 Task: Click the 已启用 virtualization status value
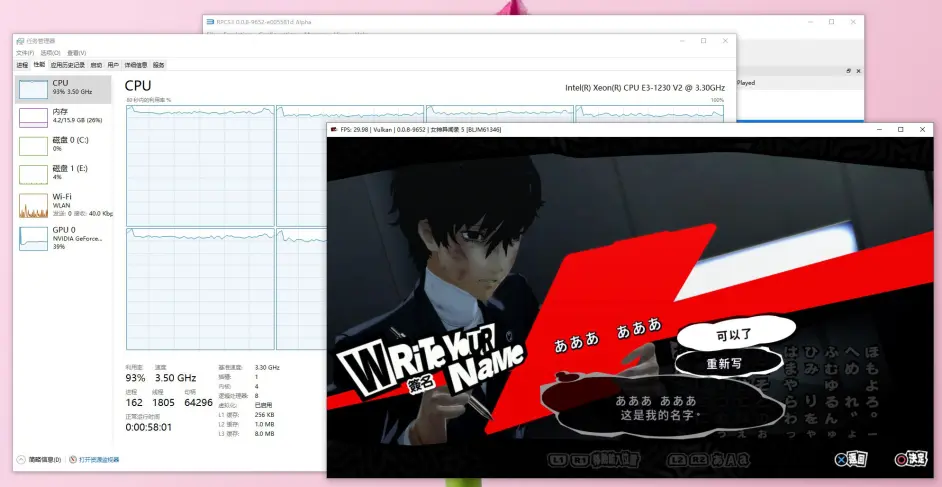click(263, 405)
